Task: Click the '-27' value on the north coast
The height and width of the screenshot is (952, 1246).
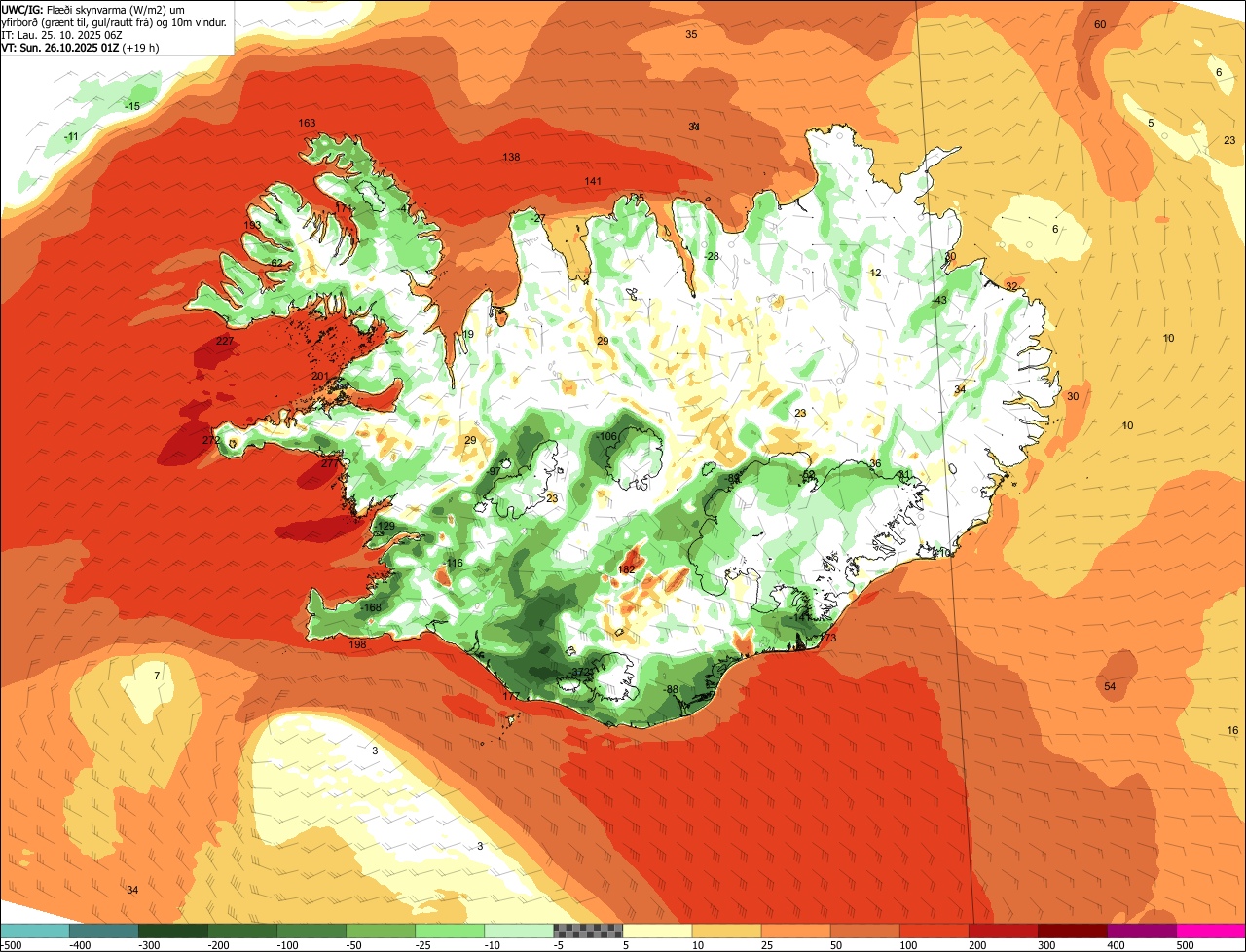Action: [x=538, y=218]
